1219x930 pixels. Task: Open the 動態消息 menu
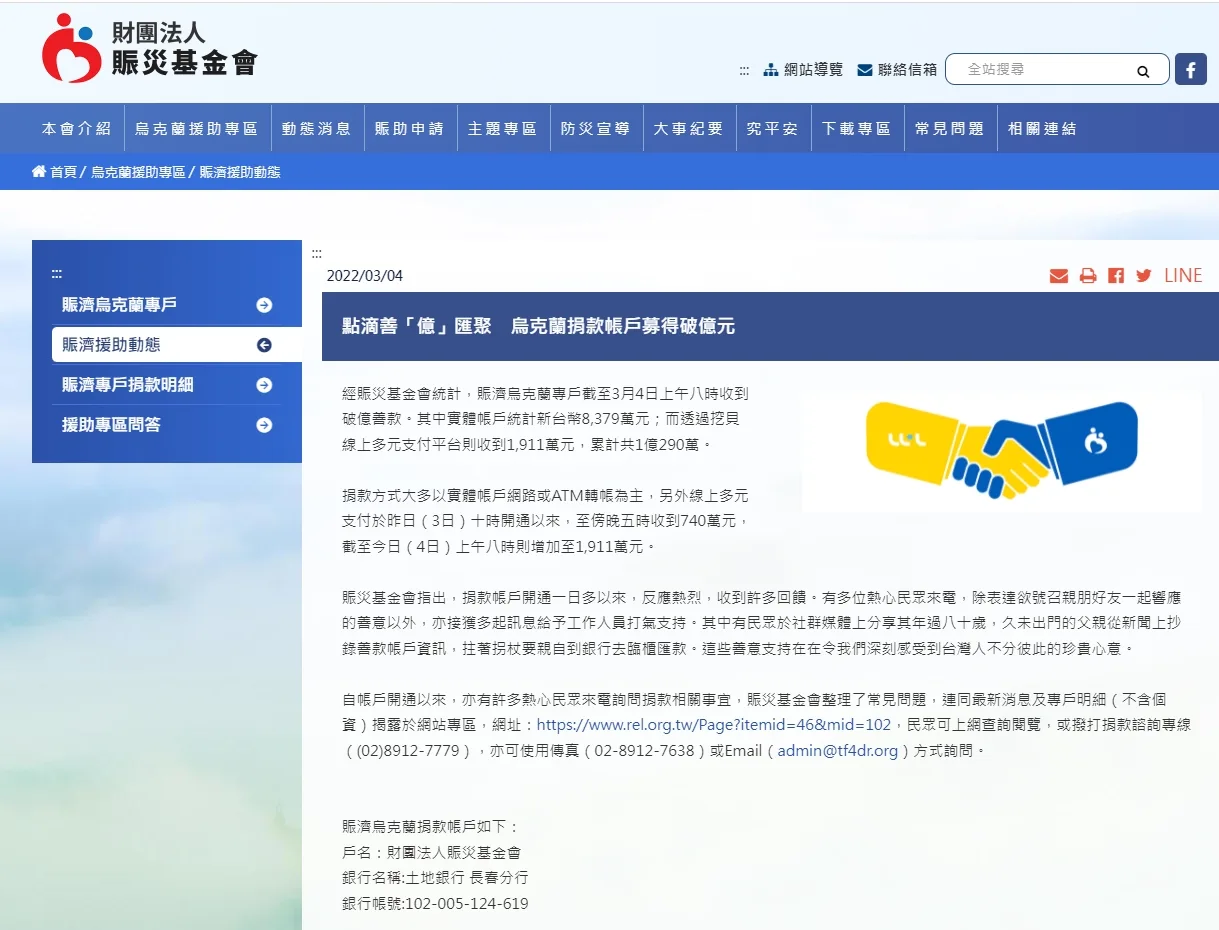(316, 128)
